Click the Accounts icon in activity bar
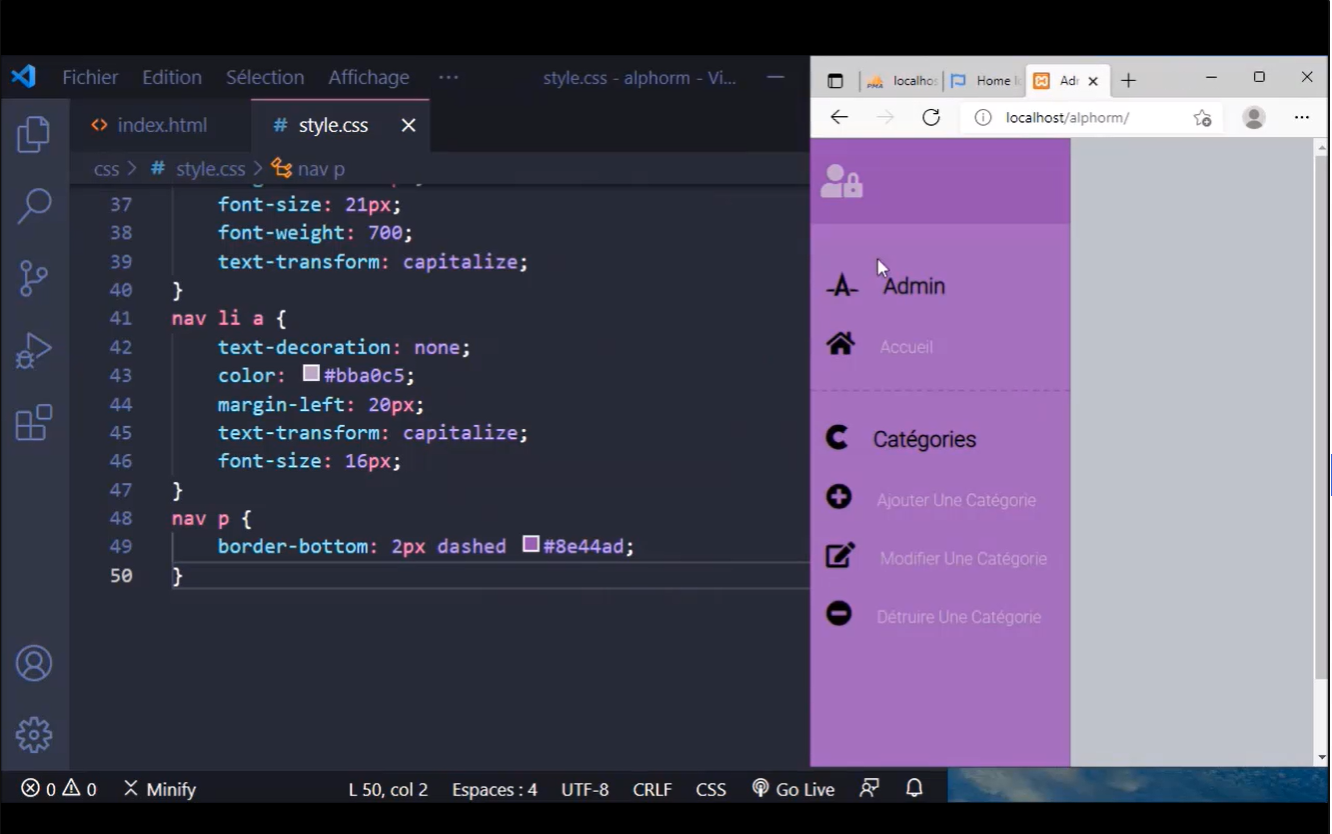Viewport: 1332px width, 834px height. (x=34, y=664)
